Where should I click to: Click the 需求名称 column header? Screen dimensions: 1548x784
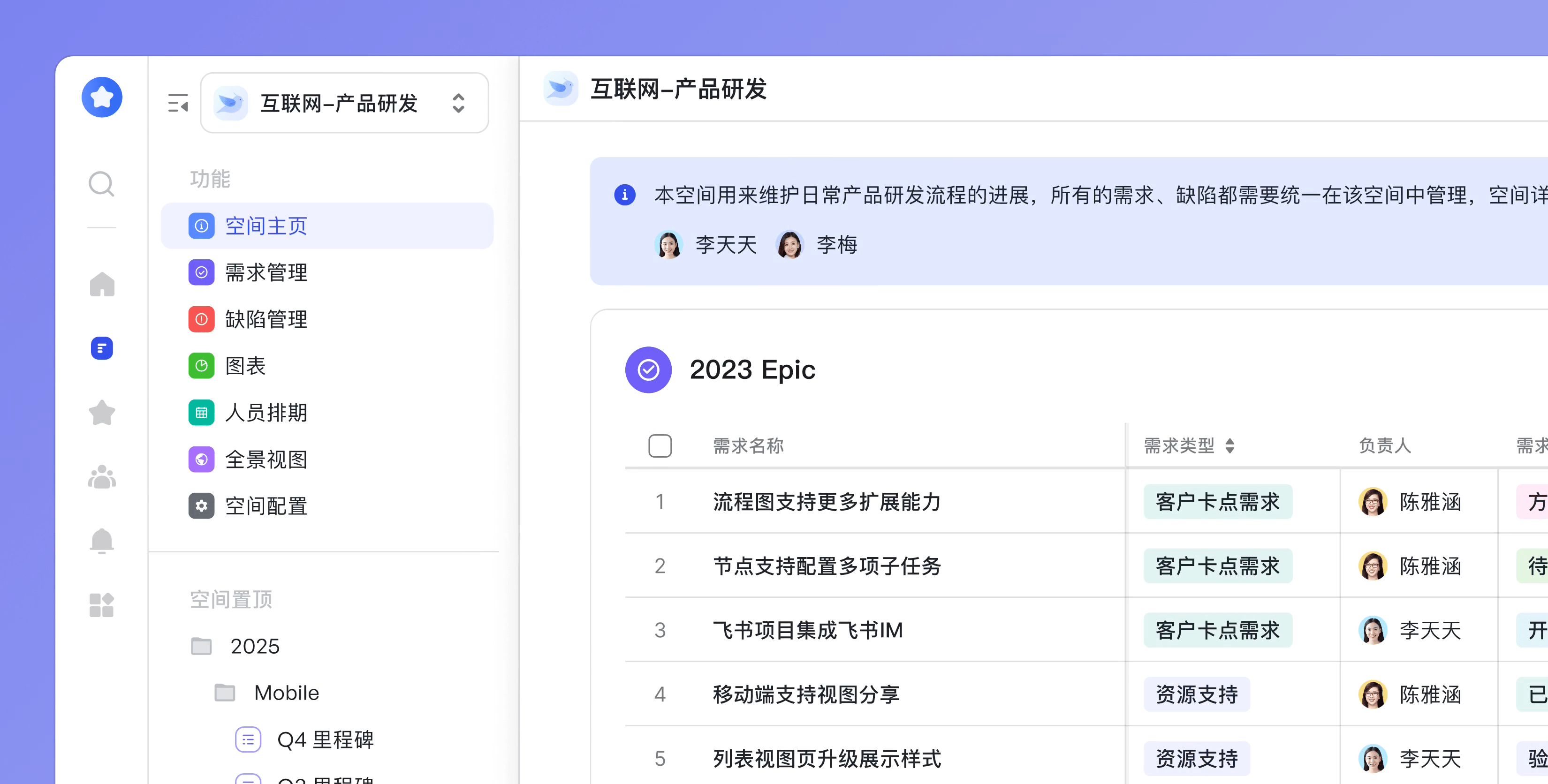[748, 446]
